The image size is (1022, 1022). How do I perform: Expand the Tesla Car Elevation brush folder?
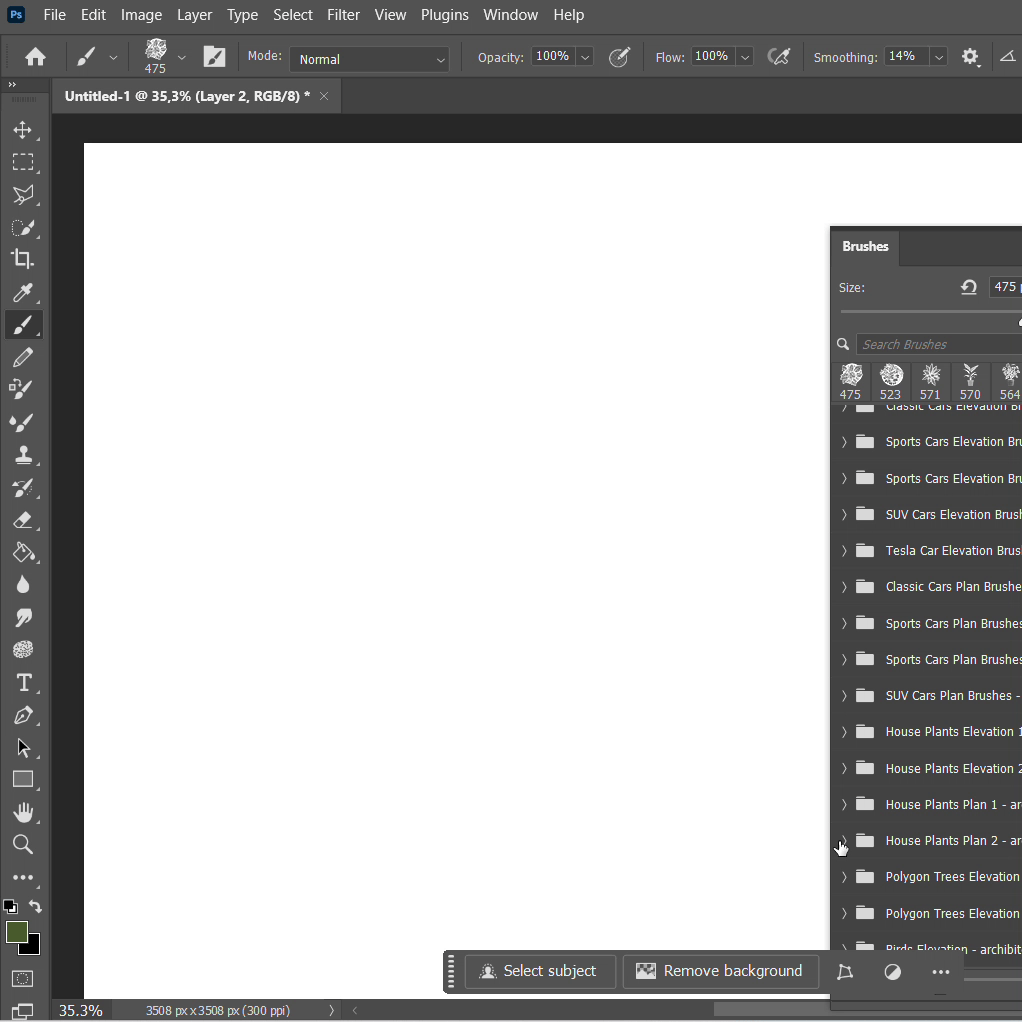click(x=844, y=551)
